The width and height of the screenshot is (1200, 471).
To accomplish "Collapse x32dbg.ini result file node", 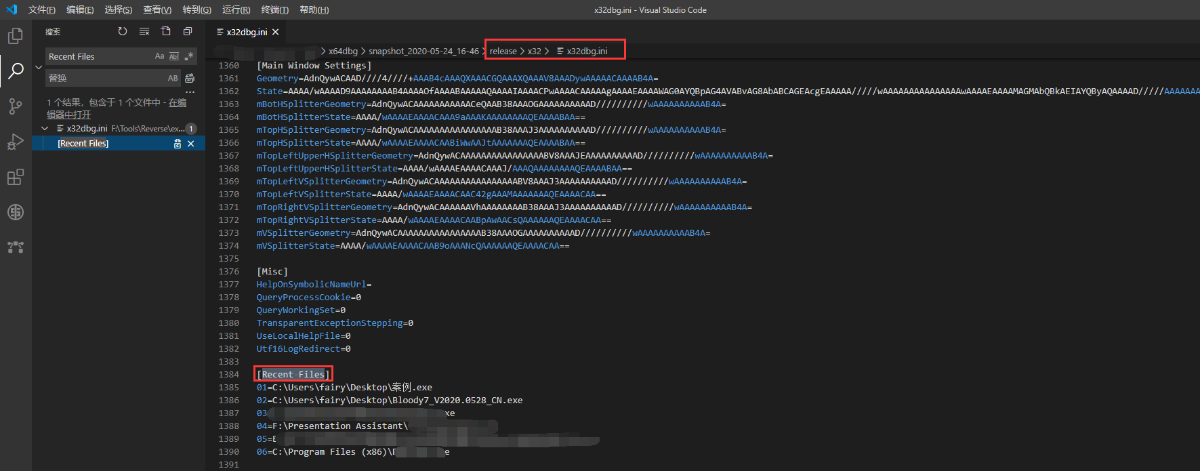I will 45,129.
